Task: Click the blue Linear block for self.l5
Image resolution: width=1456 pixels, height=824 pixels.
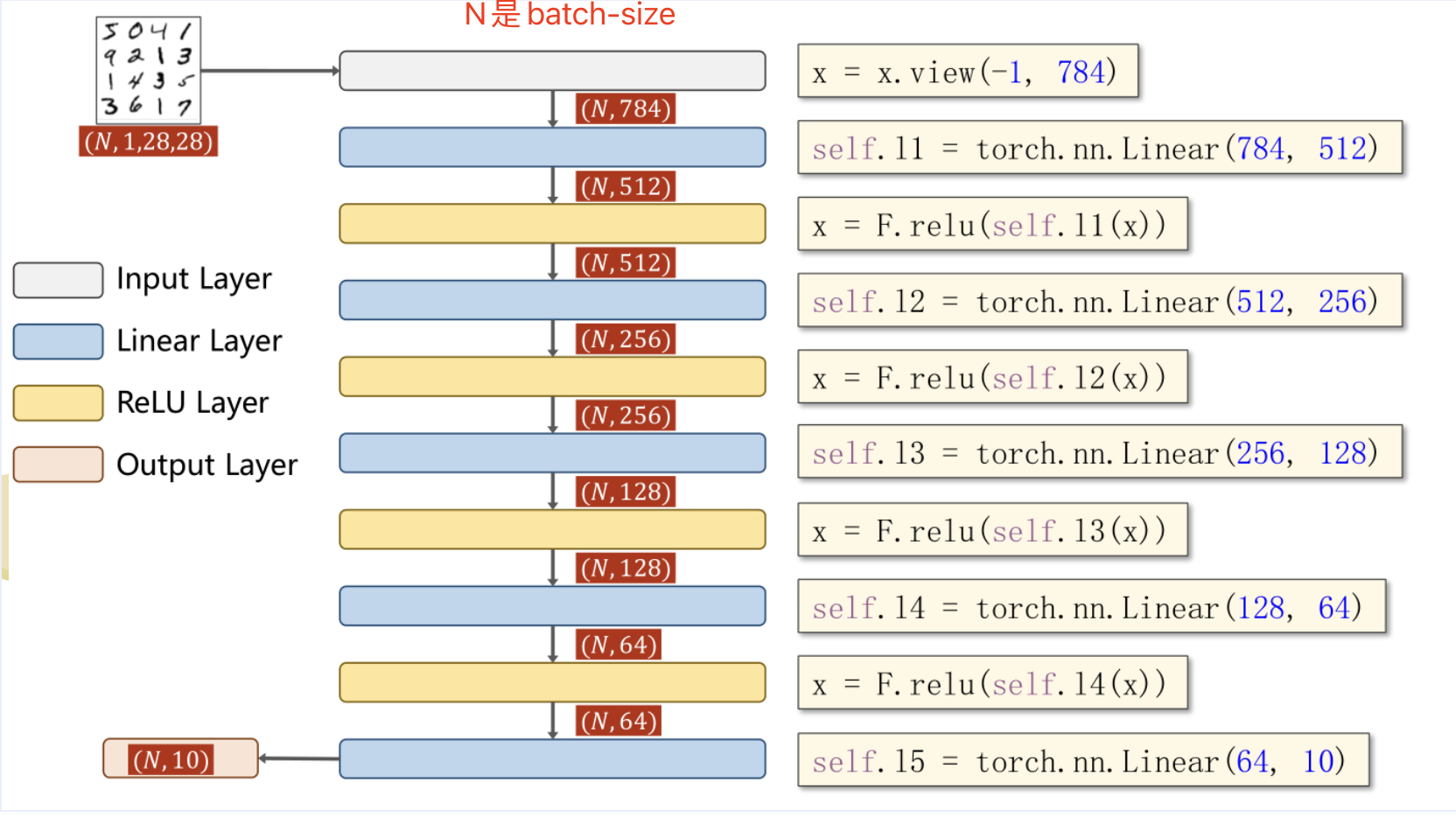Action: coord(551,759)
